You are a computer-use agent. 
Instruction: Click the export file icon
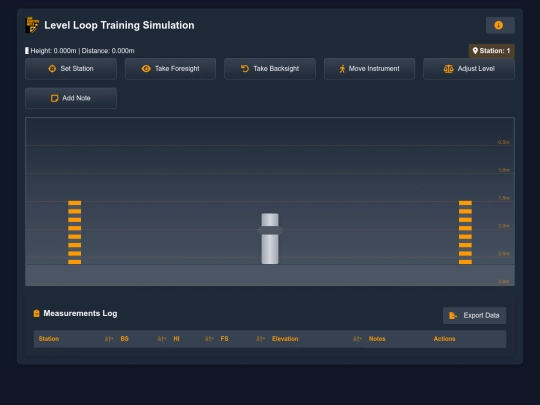tap(453, 315)
